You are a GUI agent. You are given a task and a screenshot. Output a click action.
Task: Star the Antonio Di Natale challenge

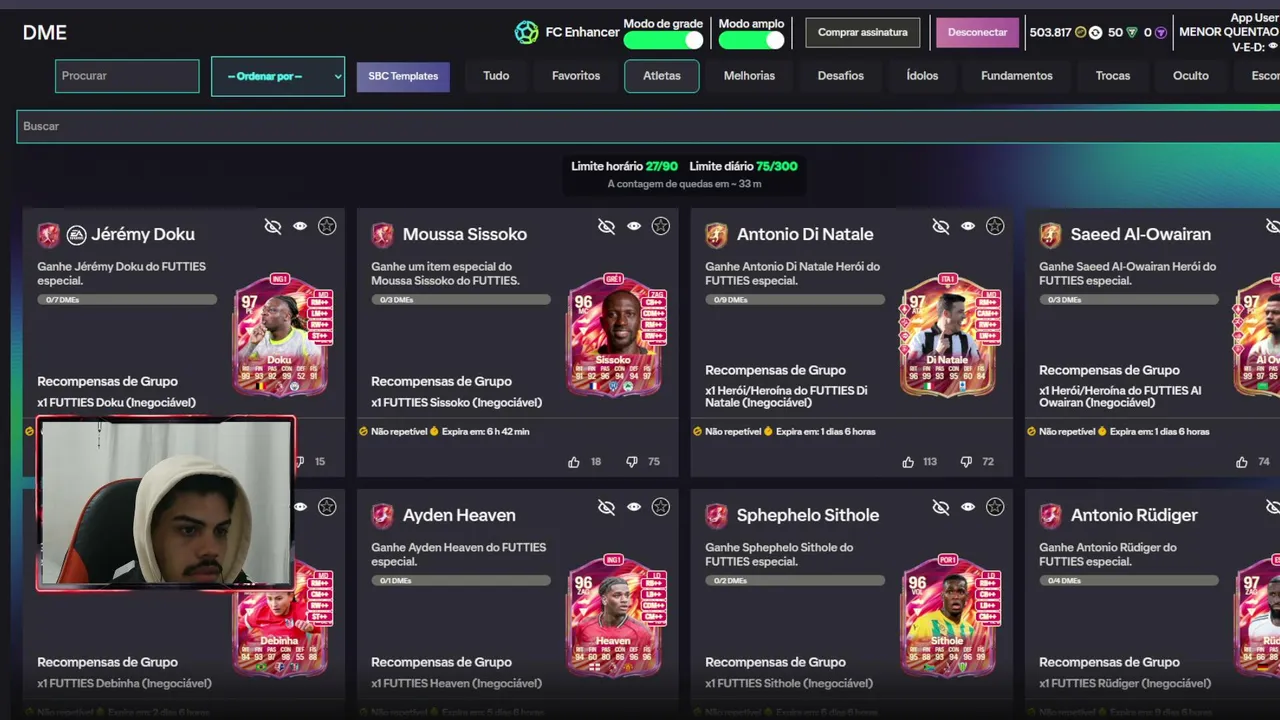[x=995, y=226]
